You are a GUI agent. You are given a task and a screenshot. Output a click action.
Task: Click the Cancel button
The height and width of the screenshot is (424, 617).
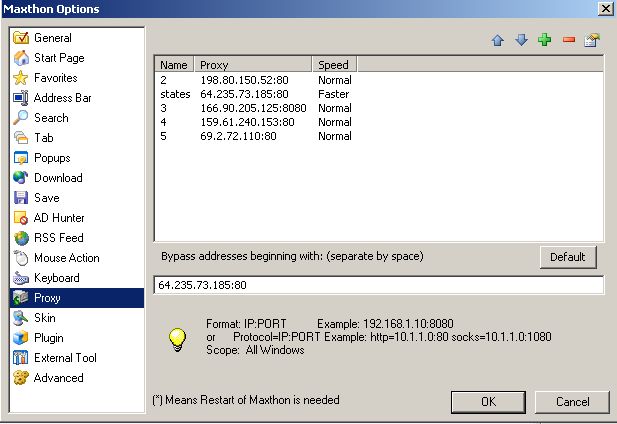(x=572, y=402)
